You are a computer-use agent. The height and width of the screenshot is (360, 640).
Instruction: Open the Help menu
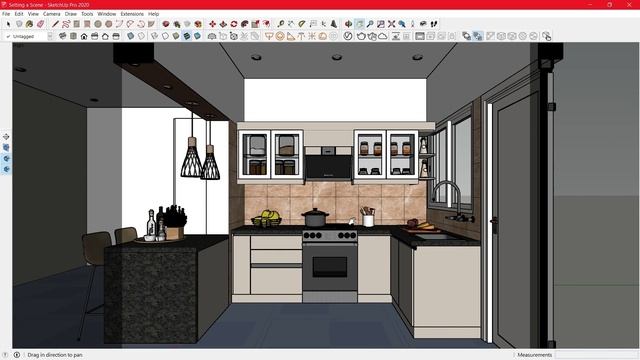pos(153,14)
